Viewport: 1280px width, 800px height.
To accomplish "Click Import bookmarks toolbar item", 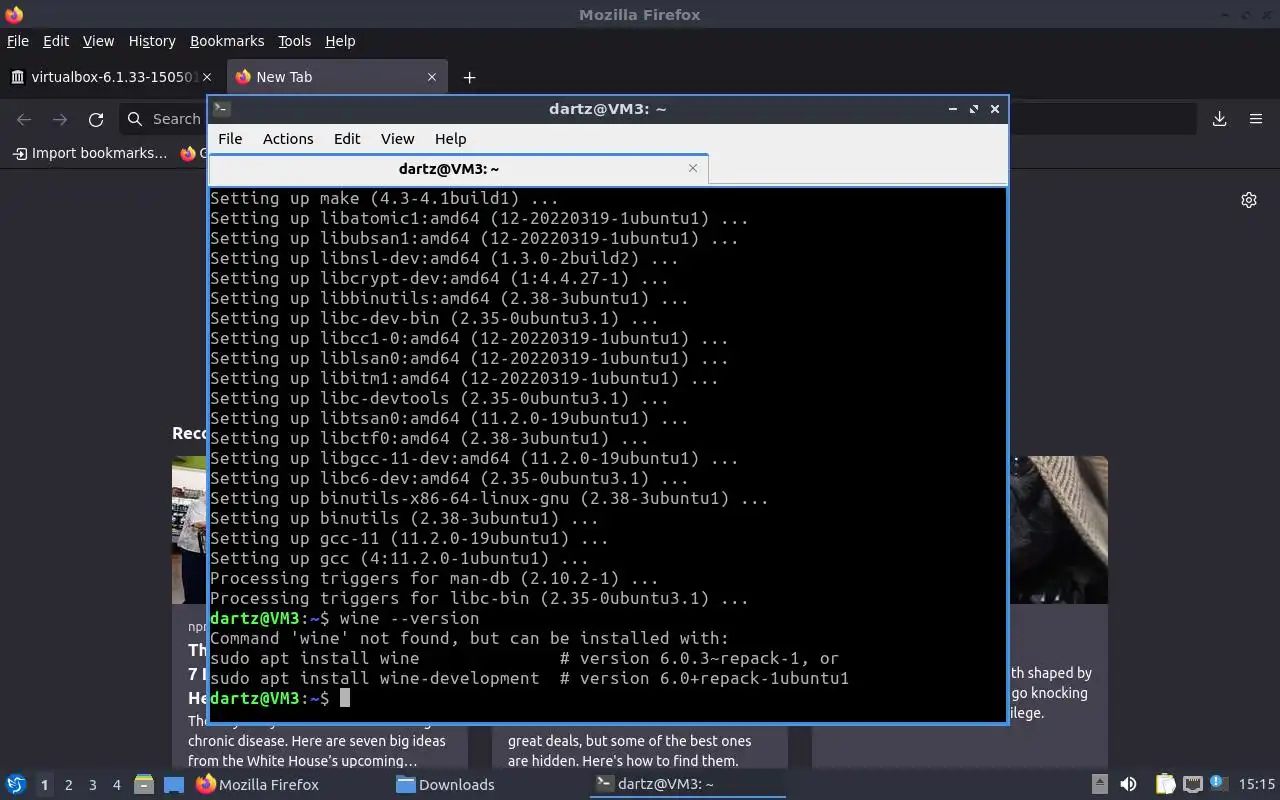I will point(90,153).
